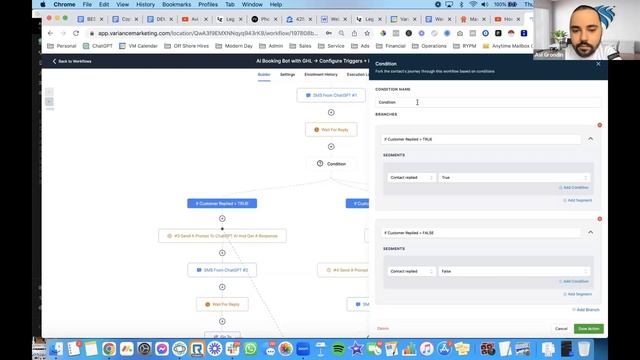Open the ChatGPT bookmark
Image resolution: width=640 pixels, height=360 pixels.
coord(98,46)
